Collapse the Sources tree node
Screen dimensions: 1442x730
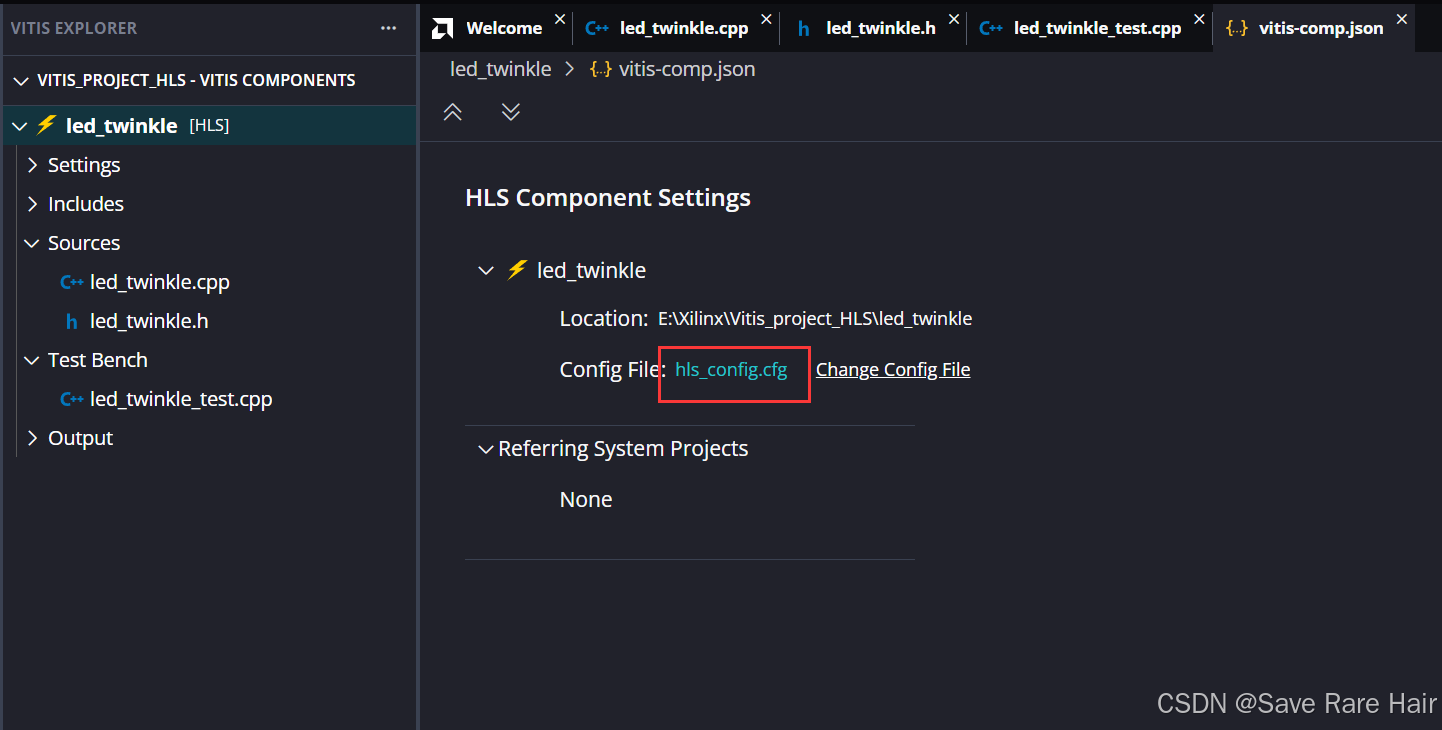pos(33,243)
